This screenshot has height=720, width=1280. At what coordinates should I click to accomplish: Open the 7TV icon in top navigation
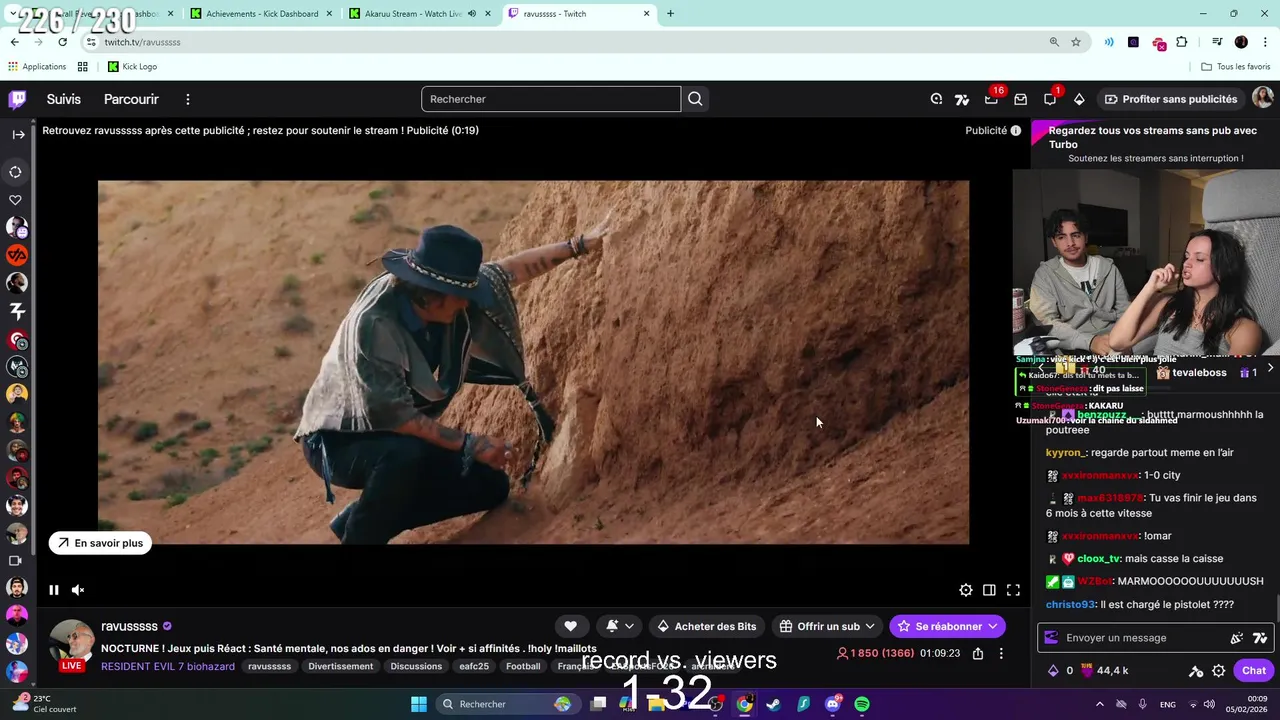pyautogui.click(x=962, y=99)
